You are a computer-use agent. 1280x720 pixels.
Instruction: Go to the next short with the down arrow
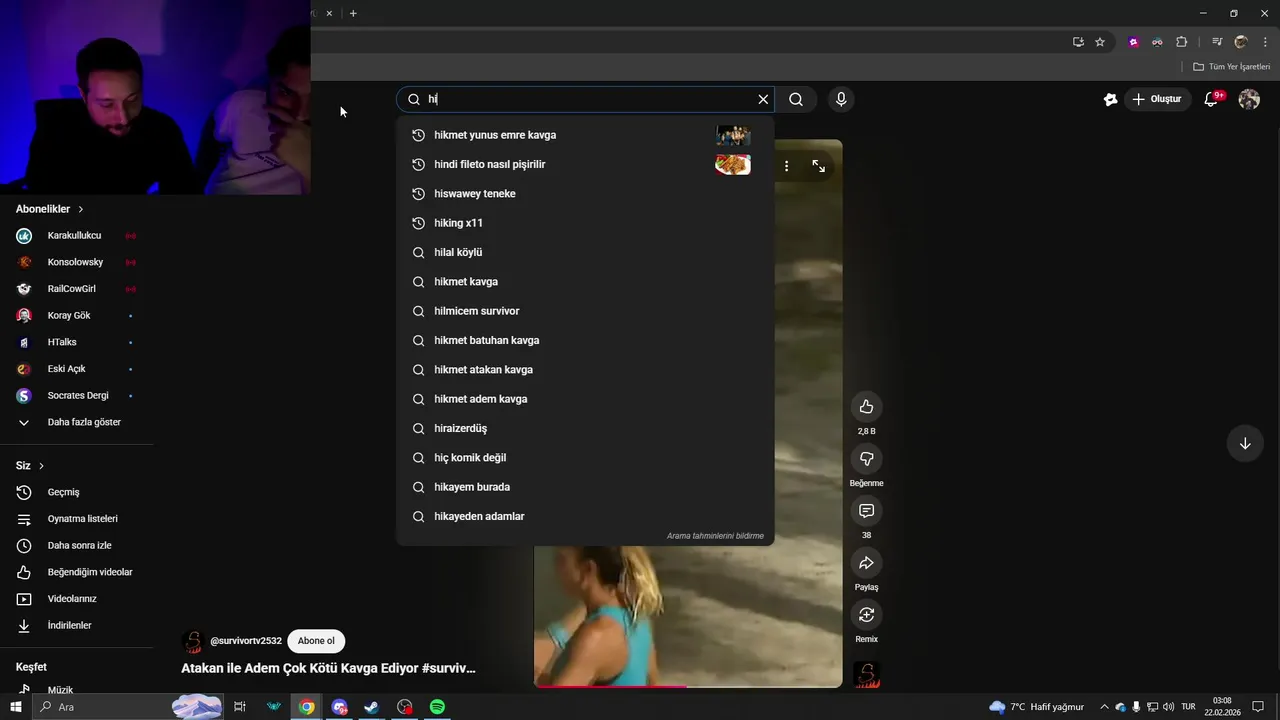click(1245, 443)
